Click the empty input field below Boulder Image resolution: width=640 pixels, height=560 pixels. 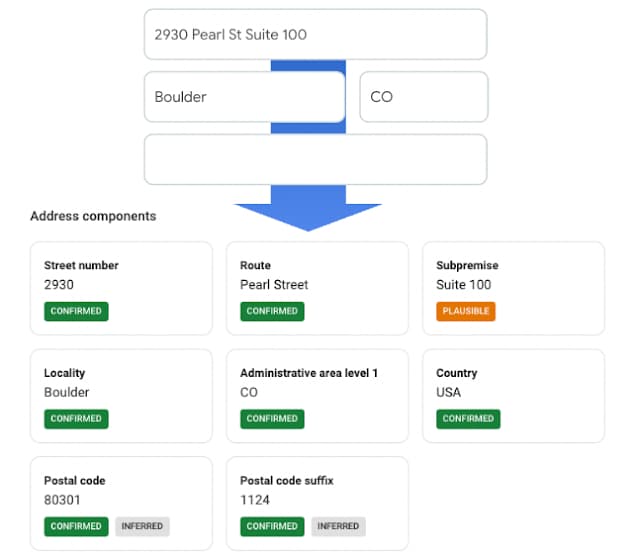[x=316, y=159]
